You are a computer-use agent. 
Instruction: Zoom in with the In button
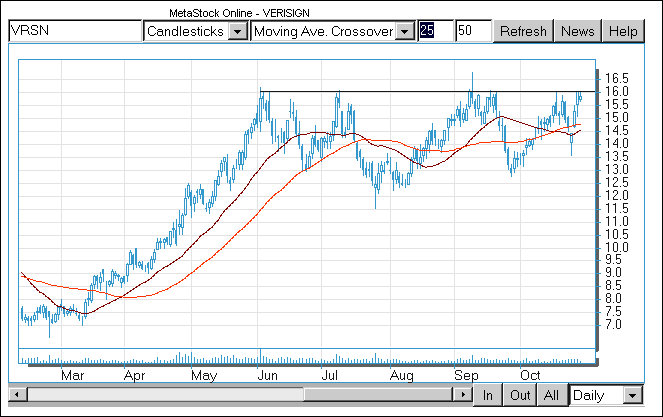click(488, 395)
